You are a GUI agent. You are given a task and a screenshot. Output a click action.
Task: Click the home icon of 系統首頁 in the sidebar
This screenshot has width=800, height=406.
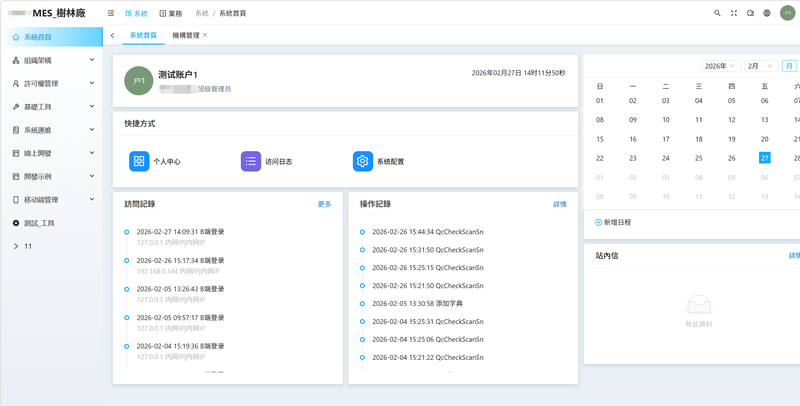[16, 37]
